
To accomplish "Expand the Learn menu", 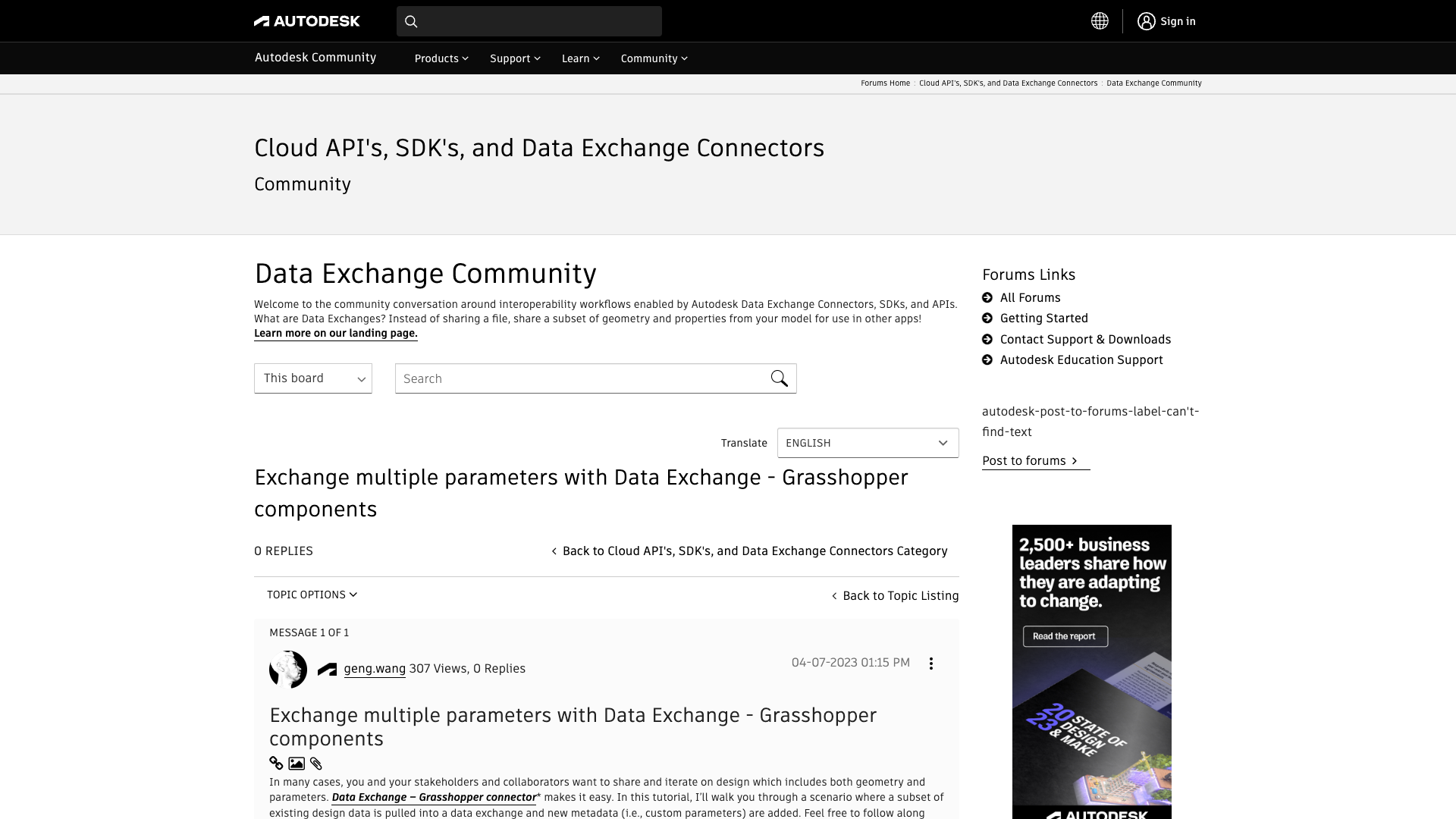I will click(x=581, y=58).
